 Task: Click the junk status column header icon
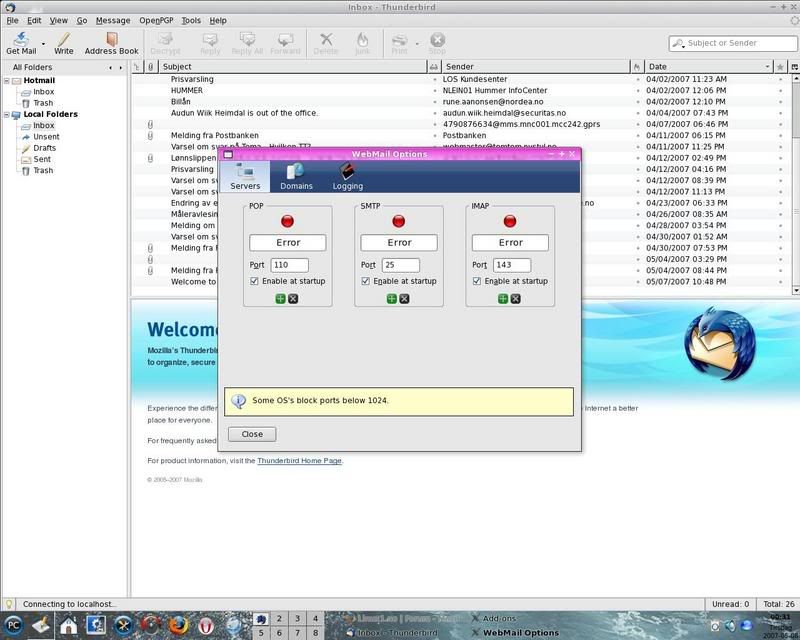[637, 66]
